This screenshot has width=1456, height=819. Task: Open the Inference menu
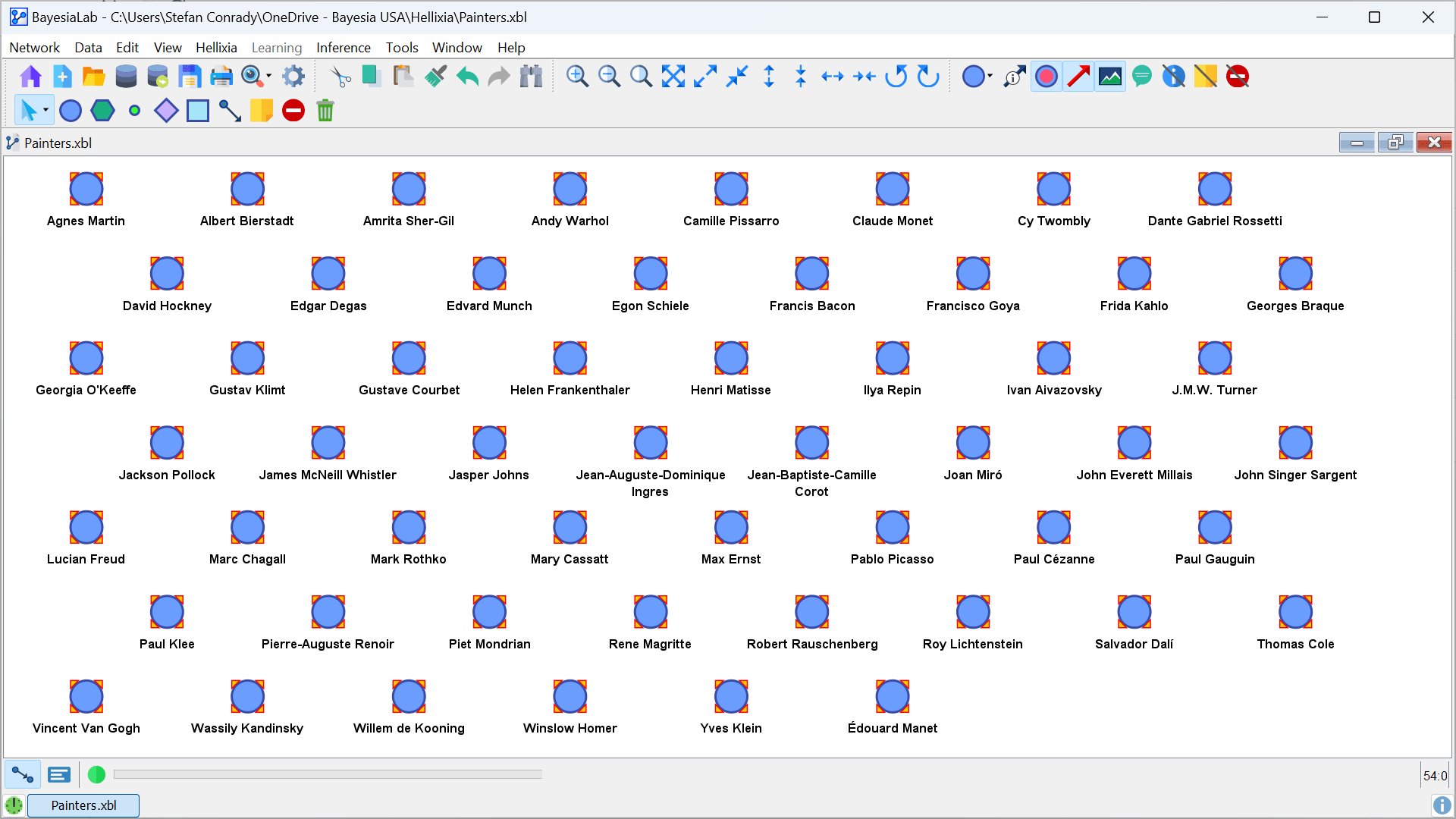point(343,48)
